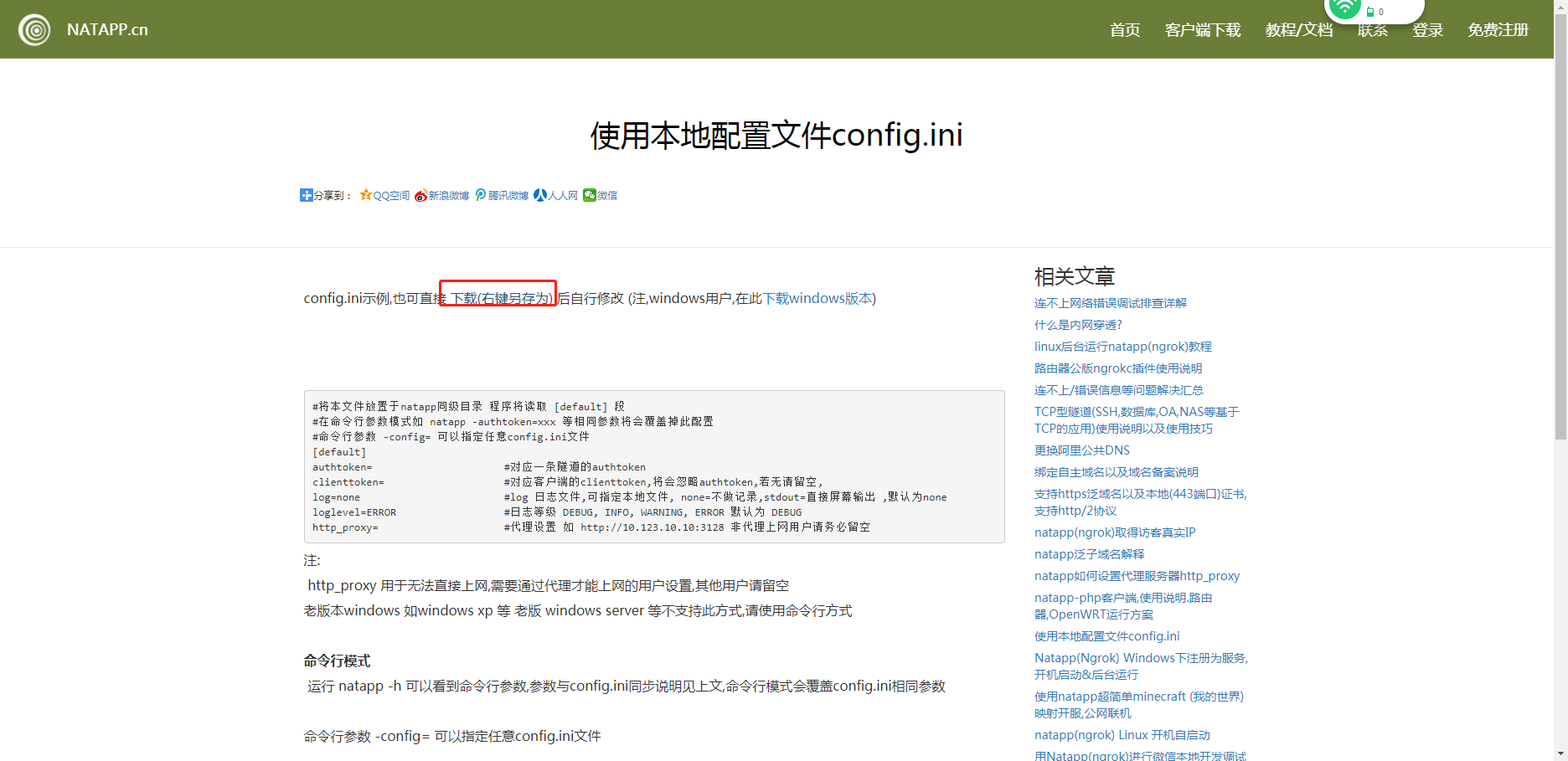Click the 下载(右键另存为) link
The height and width of the screenshot is (761, 1568).
pos(502,298)
